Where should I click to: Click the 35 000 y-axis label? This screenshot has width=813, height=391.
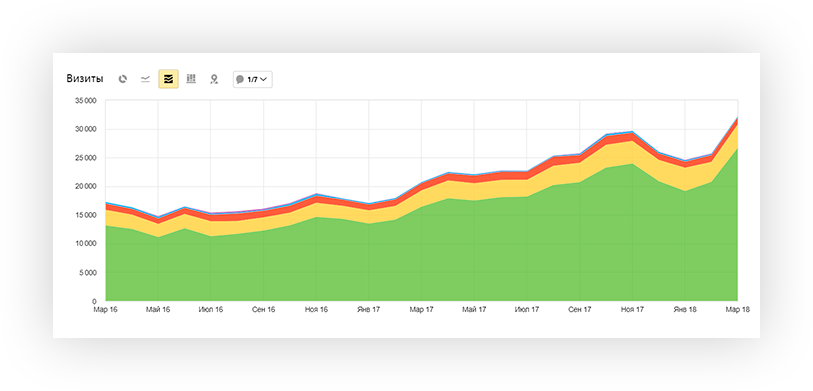coord(86,101)
